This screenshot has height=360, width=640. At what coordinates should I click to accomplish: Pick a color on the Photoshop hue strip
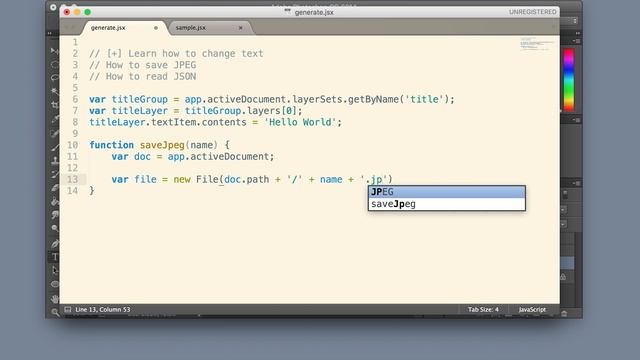569,80
